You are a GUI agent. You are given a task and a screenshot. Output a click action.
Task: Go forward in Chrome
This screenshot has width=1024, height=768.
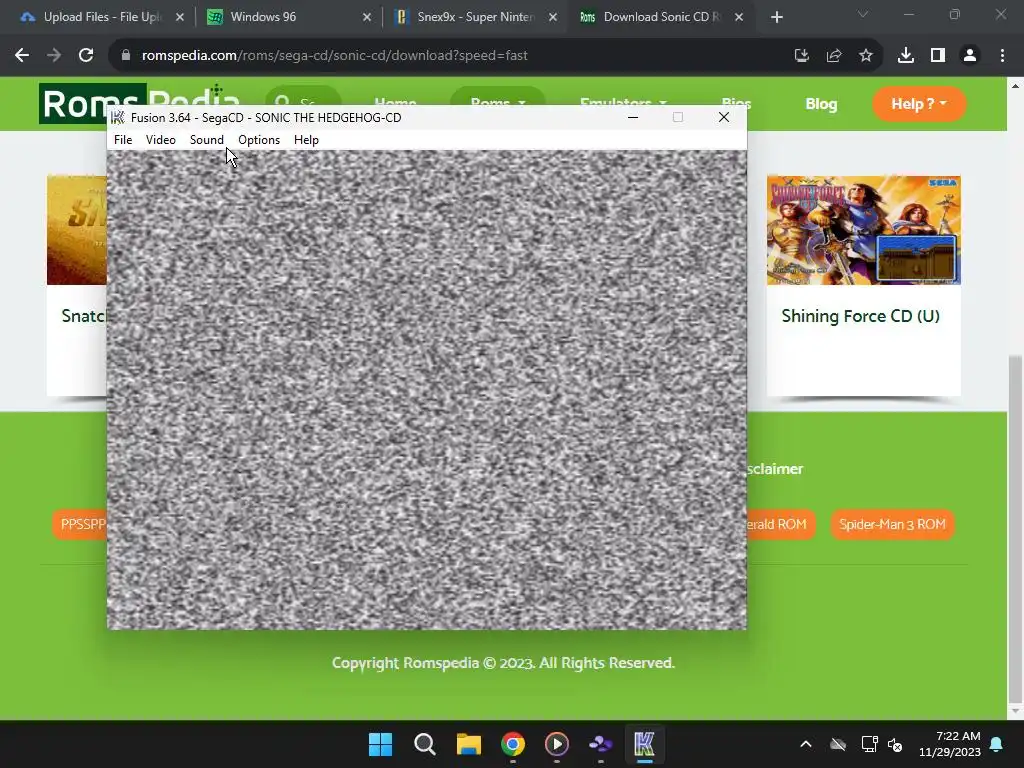54,56
